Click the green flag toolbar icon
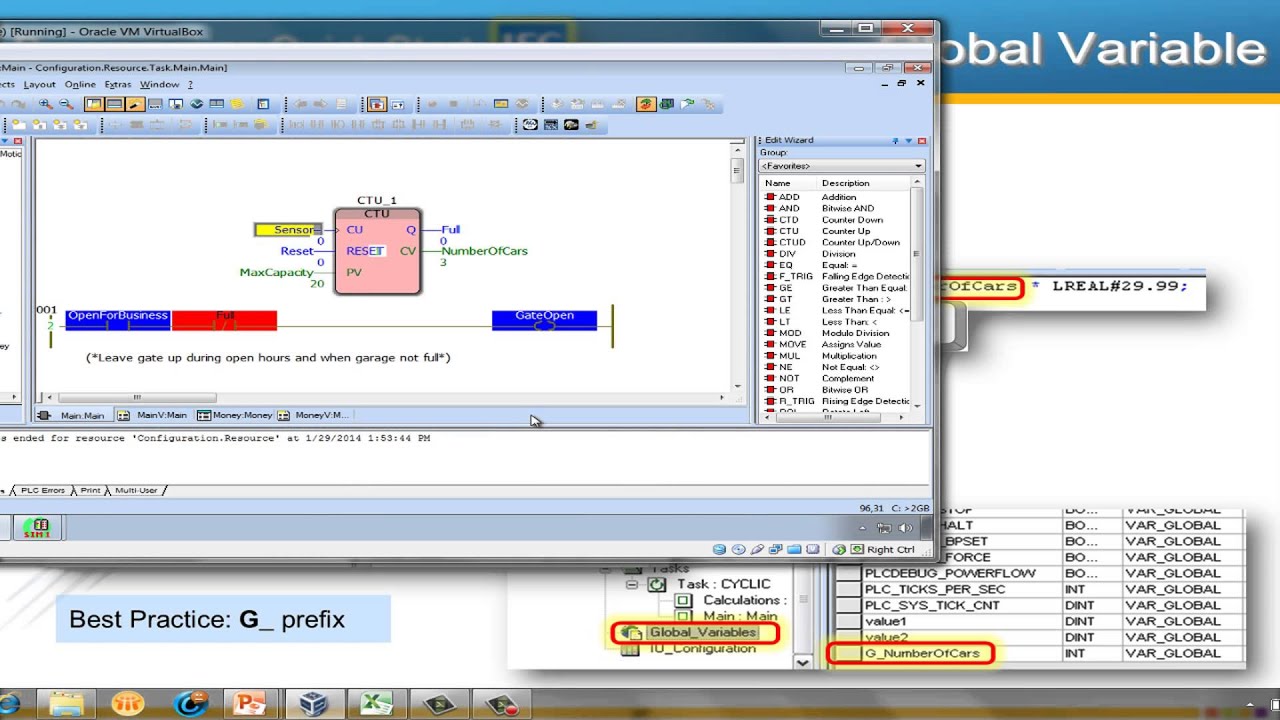Viewport: 1280px width, 720px height. point(687,104)
